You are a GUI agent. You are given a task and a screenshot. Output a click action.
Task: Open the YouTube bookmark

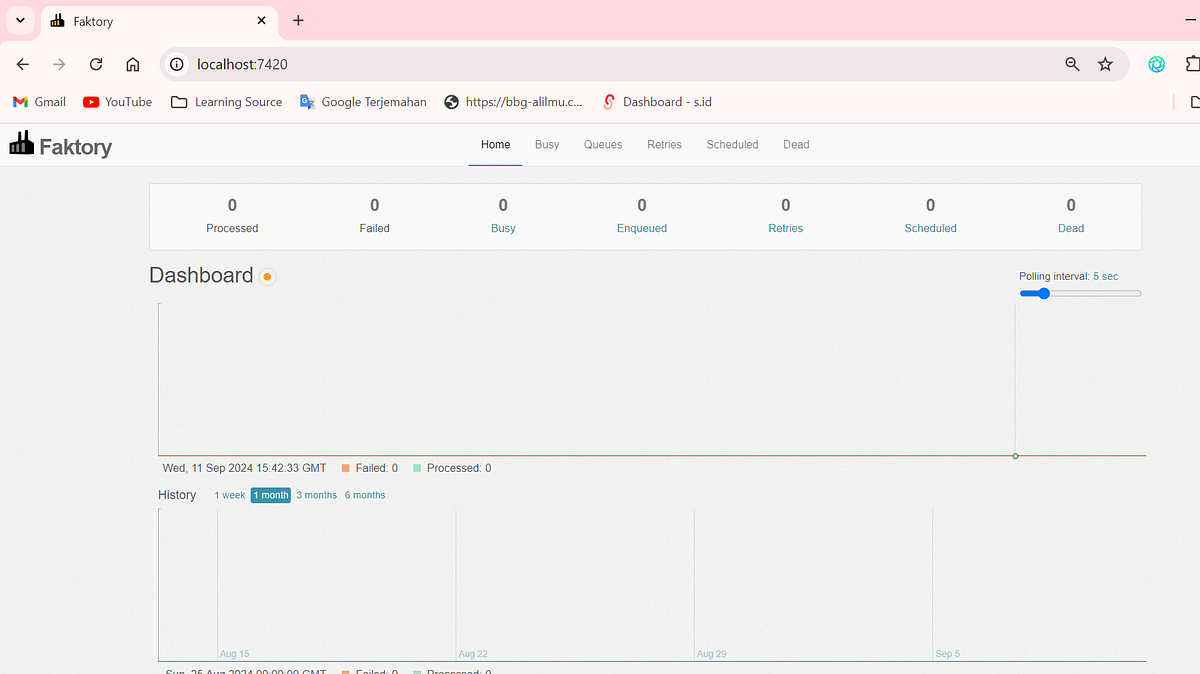pos(118,102)
